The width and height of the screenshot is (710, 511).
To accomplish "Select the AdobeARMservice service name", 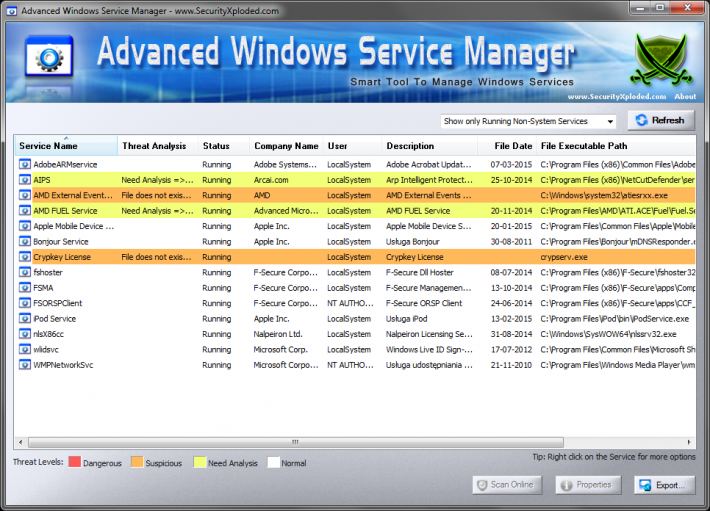I will coord(65,164).
